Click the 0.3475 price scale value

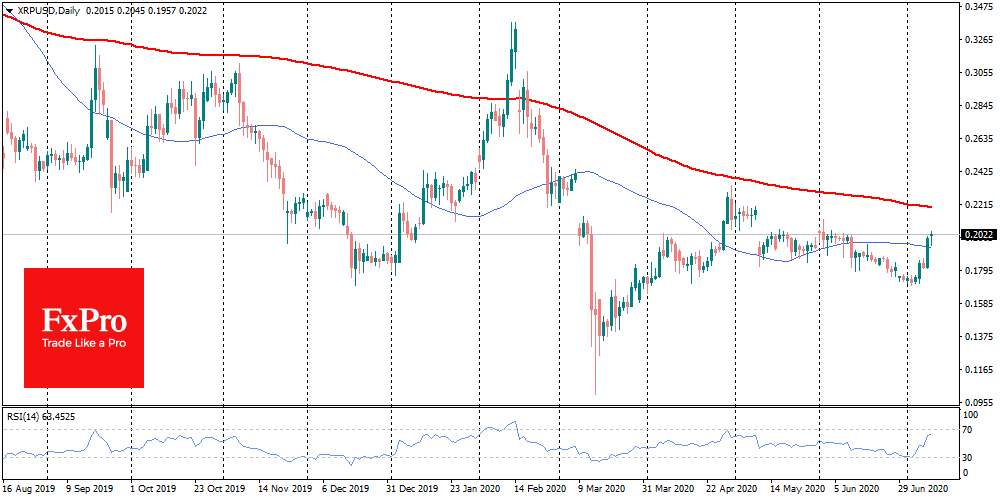[x=980, y=6]
